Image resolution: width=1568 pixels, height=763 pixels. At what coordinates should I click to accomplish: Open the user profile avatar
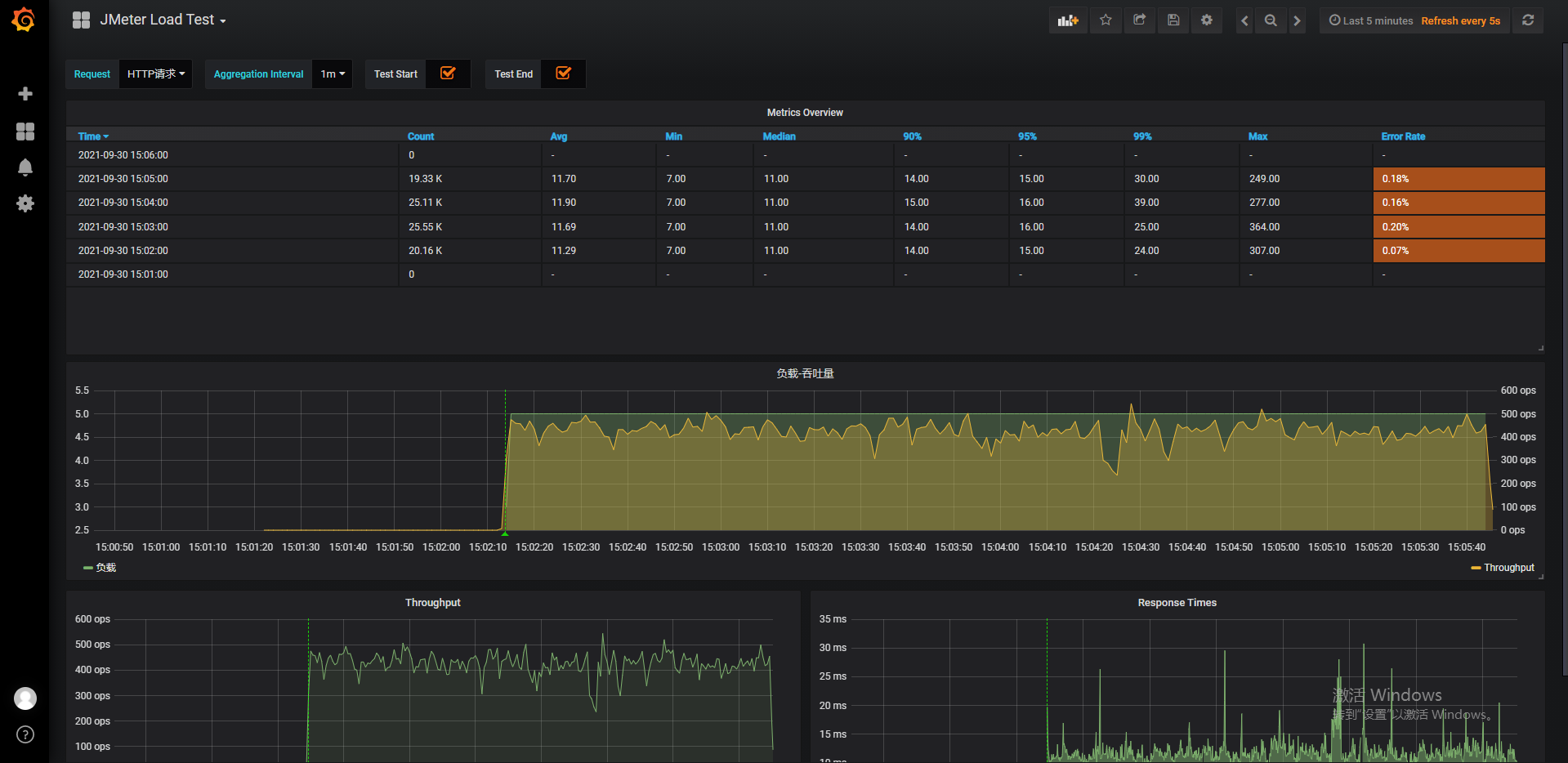25,698
